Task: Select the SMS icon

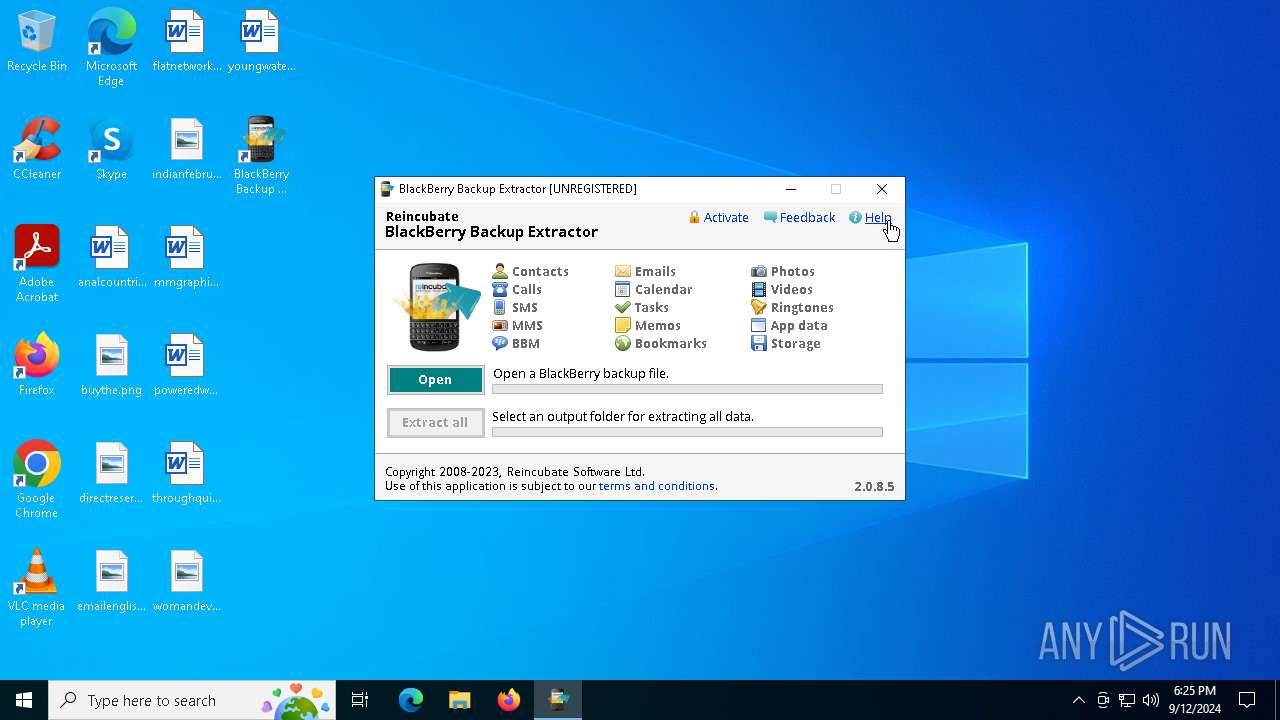Action: [500, 307]
